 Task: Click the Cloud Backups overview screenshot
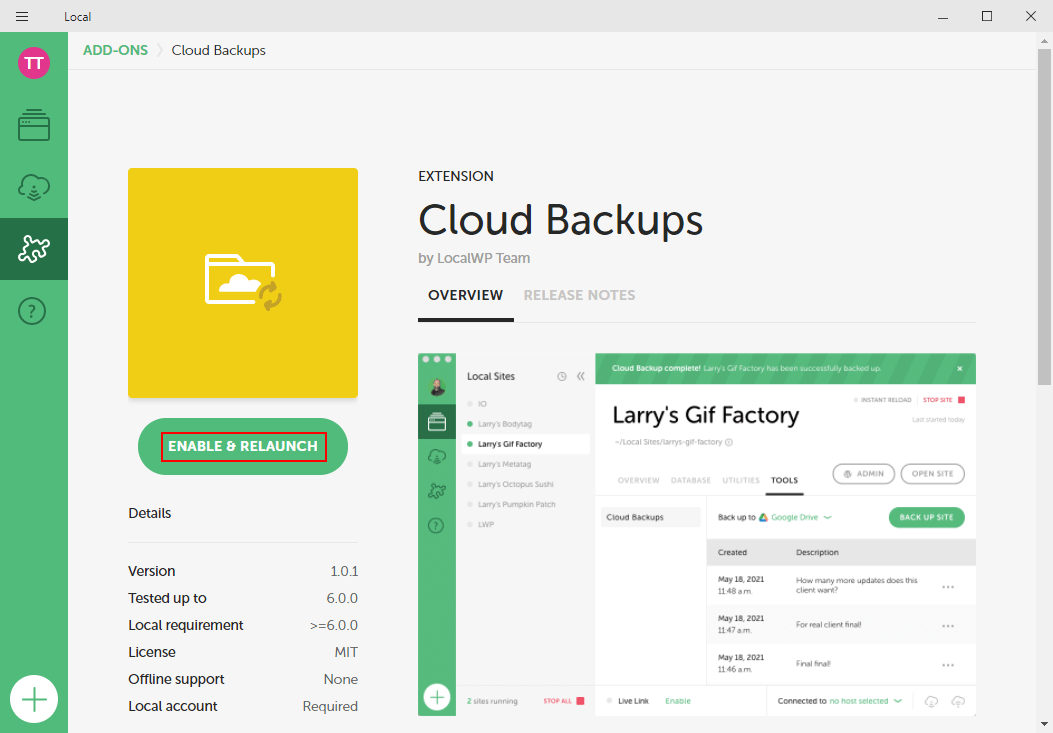point(697,534)
